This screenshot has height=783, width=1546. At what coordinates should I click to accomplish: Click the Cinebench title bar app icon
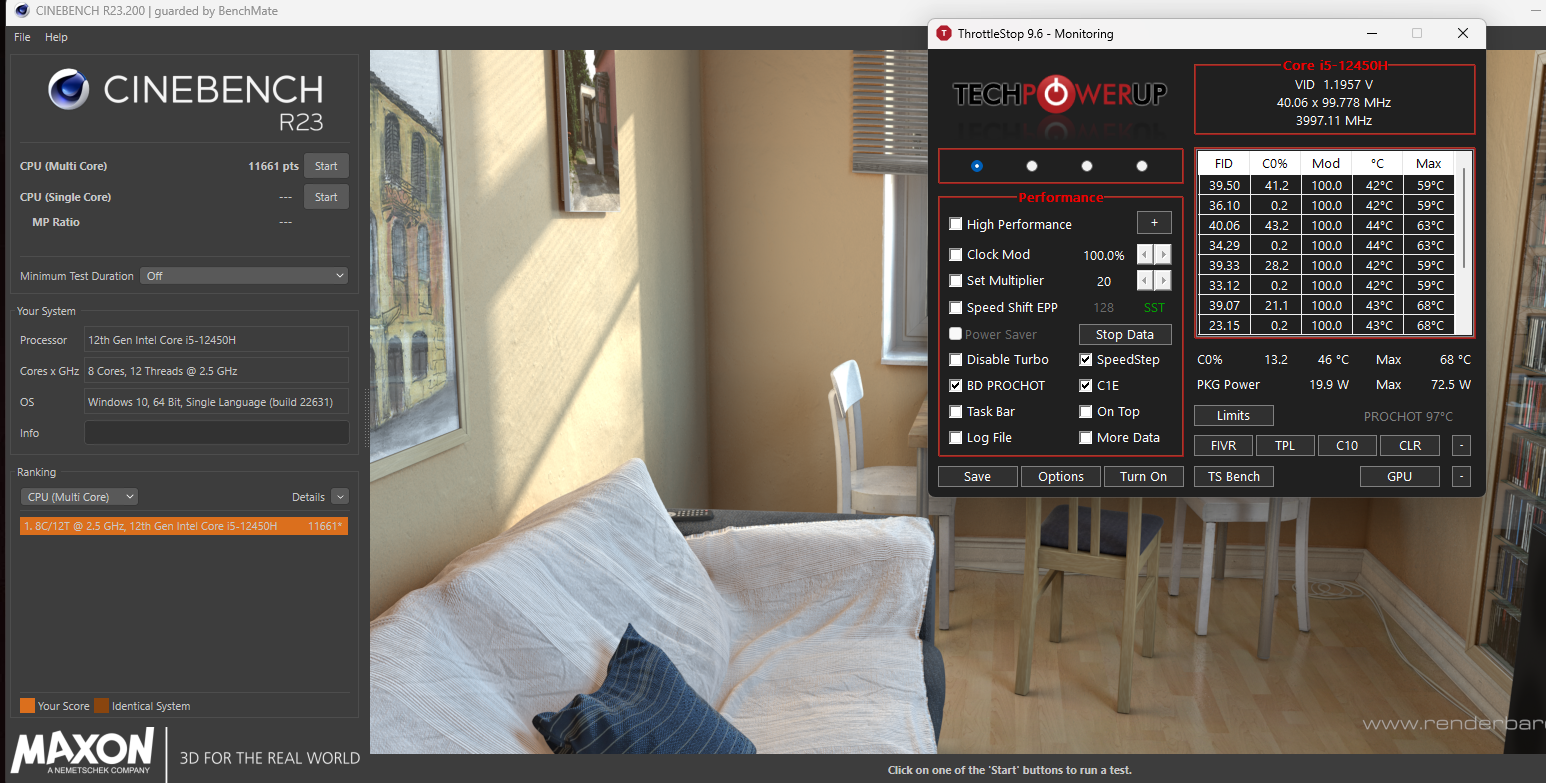click(x=21, y=11)
